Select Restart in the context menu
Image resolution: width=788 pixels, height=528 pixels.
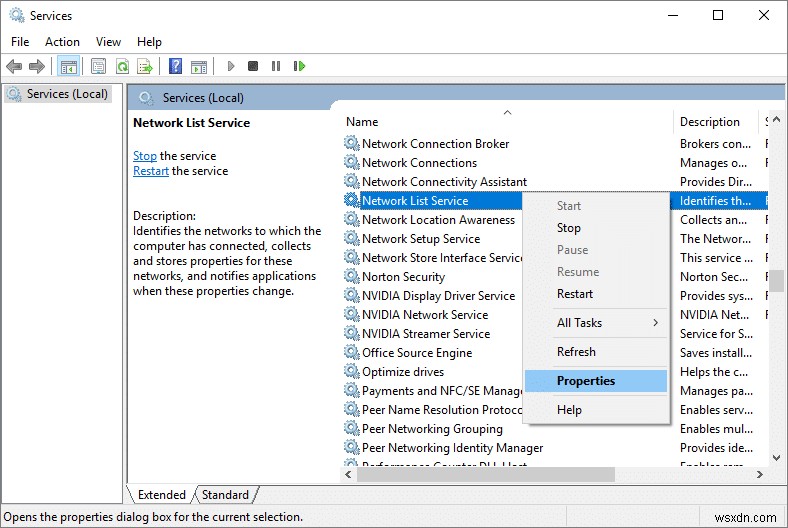[x=575, y=294]
